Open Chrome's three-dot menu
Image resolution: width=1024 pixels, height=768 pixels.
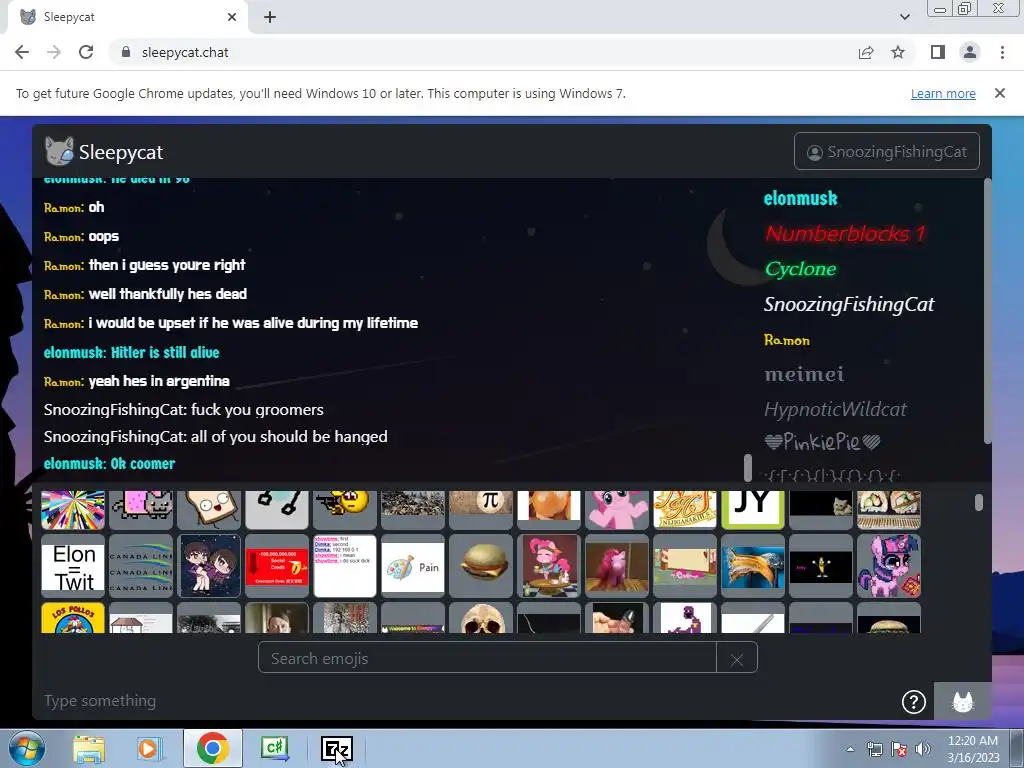click(x=1002, y=52)
